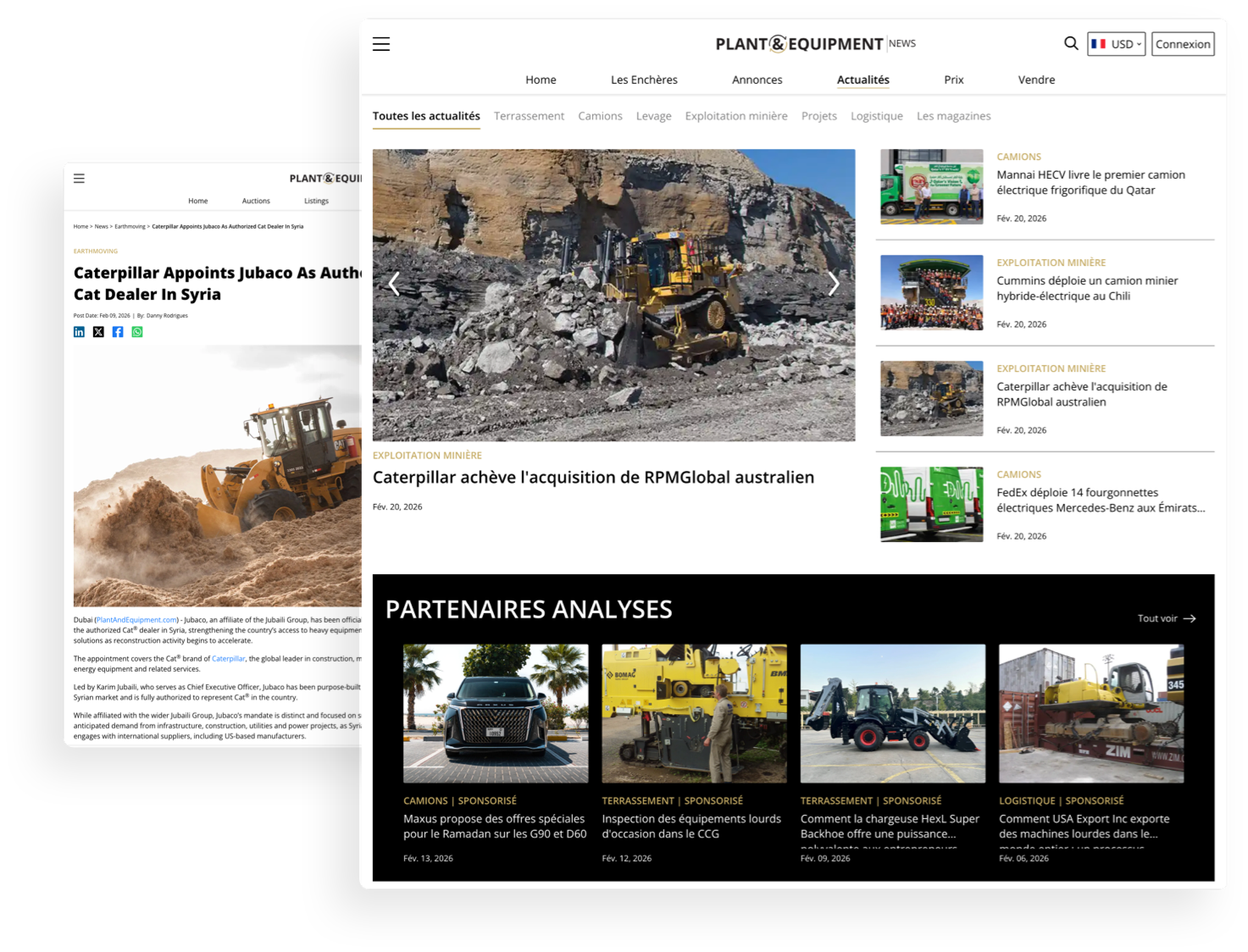Select the Annonces navigation item

(x=757, y=80)
